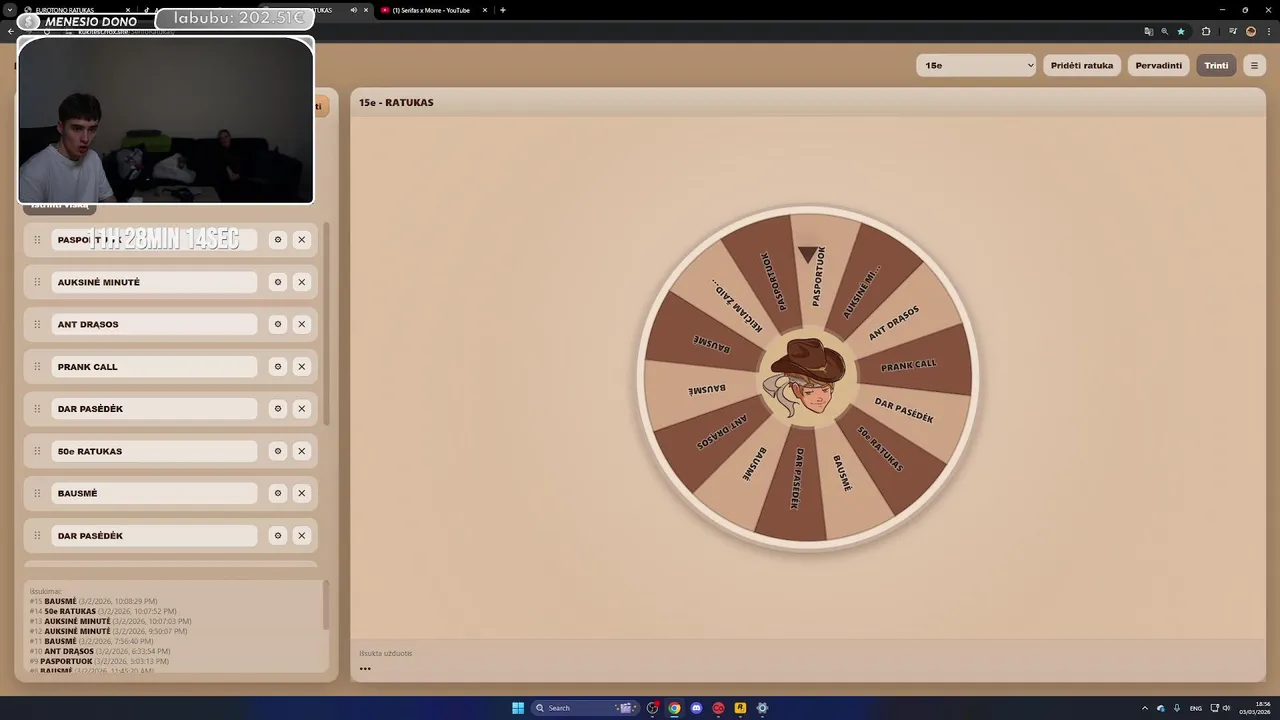Click the Pridėti ratuka button
1280x720 pixels.
coord(1082,65)
